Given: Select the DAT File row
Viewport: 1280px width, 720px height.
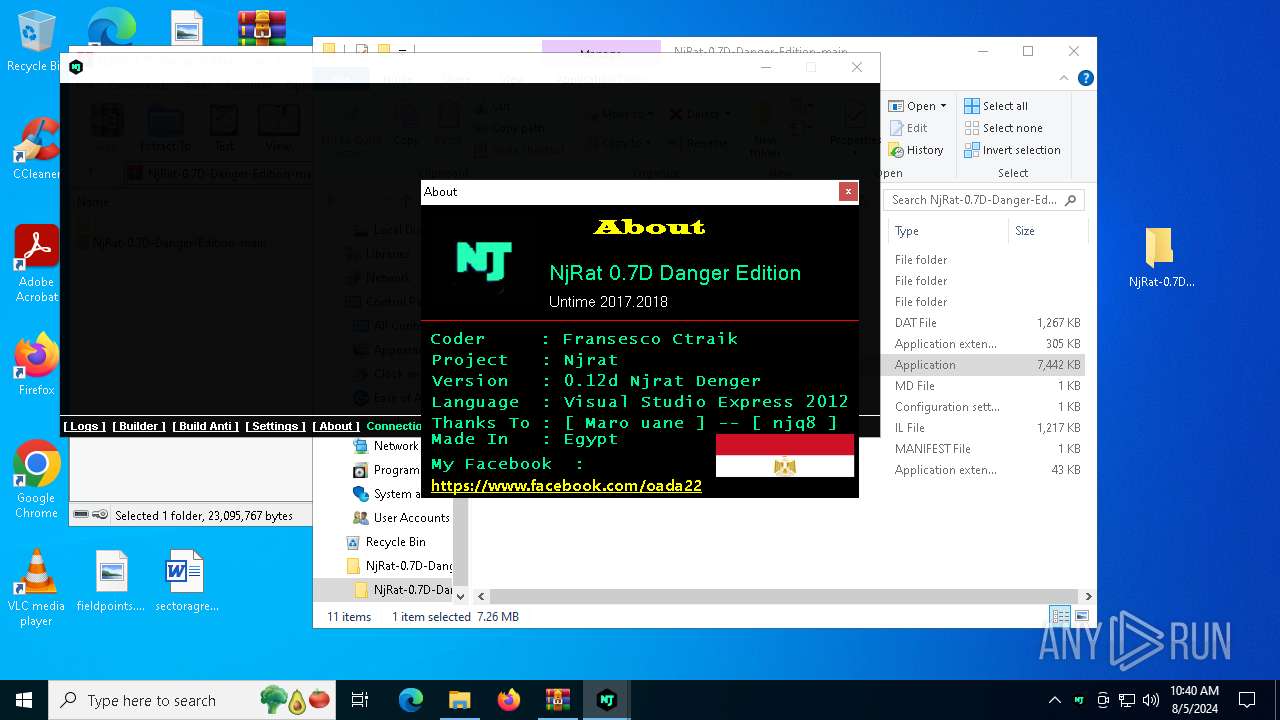Looking at the screenshot, I should (985, 323).
